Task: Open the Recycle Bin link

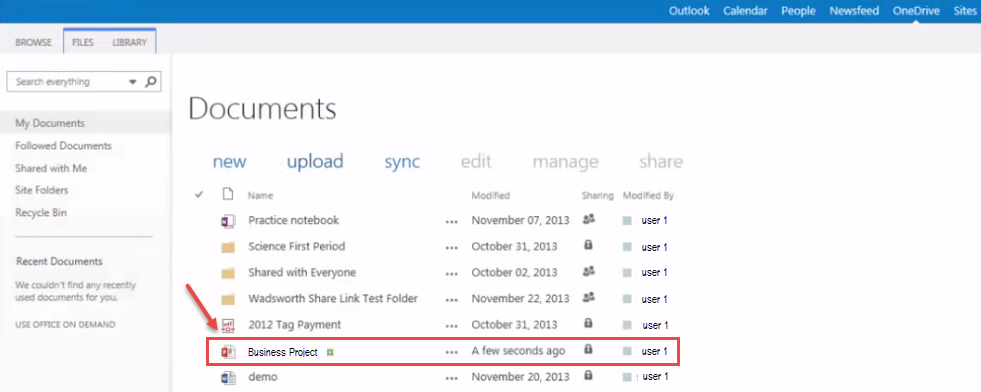Action: coord(41,213)
